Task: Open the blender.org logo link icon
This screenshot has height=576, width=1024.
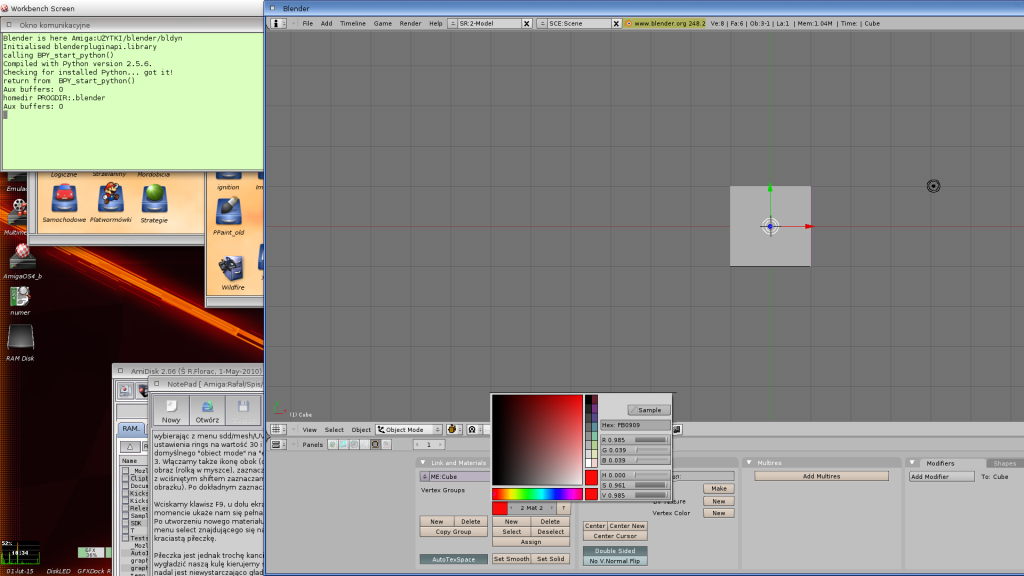Action: tap(629, 24)
